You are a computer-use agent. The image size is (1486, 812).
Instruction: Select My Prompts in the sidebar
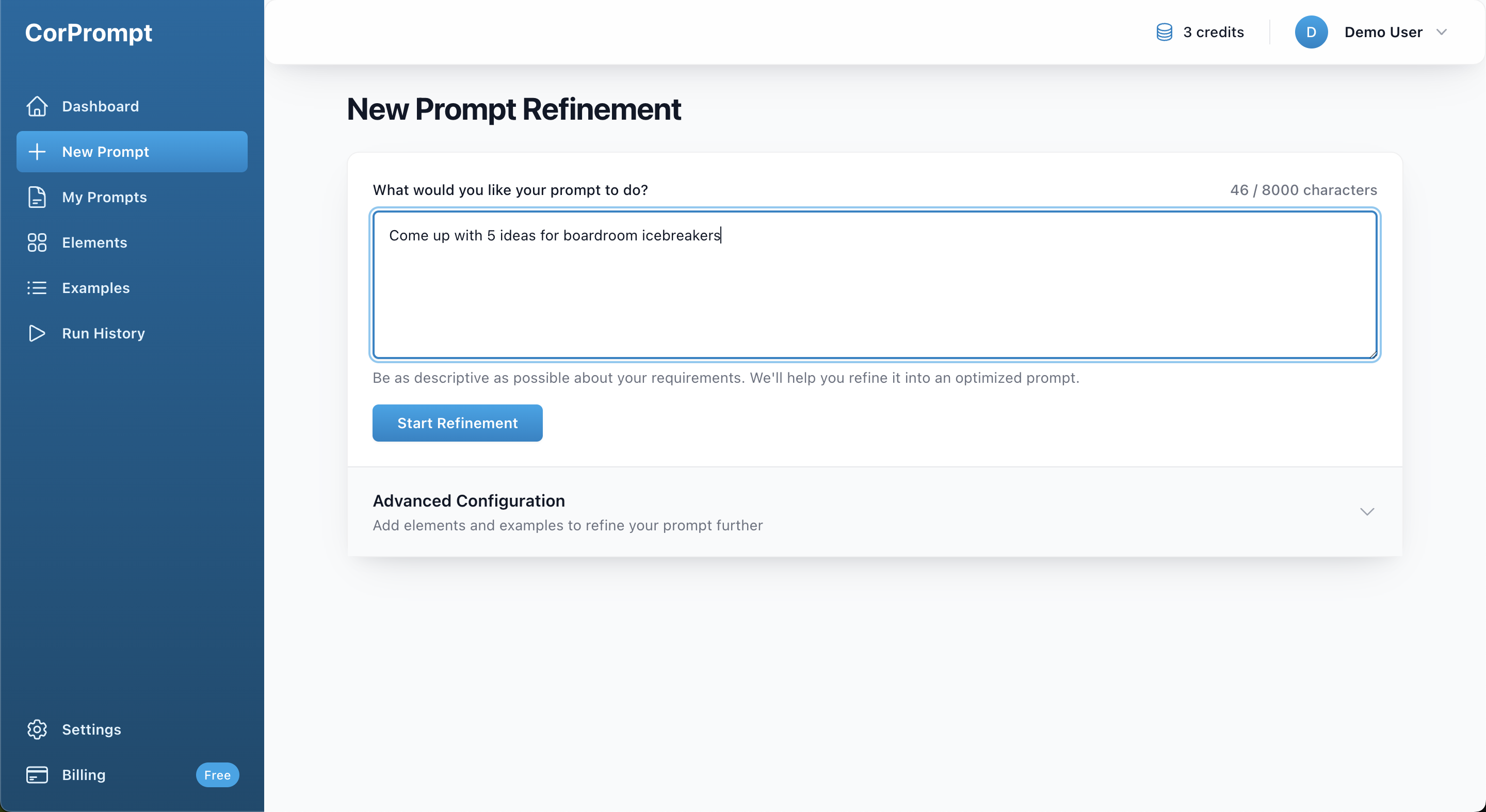click(x=104, y=197)
